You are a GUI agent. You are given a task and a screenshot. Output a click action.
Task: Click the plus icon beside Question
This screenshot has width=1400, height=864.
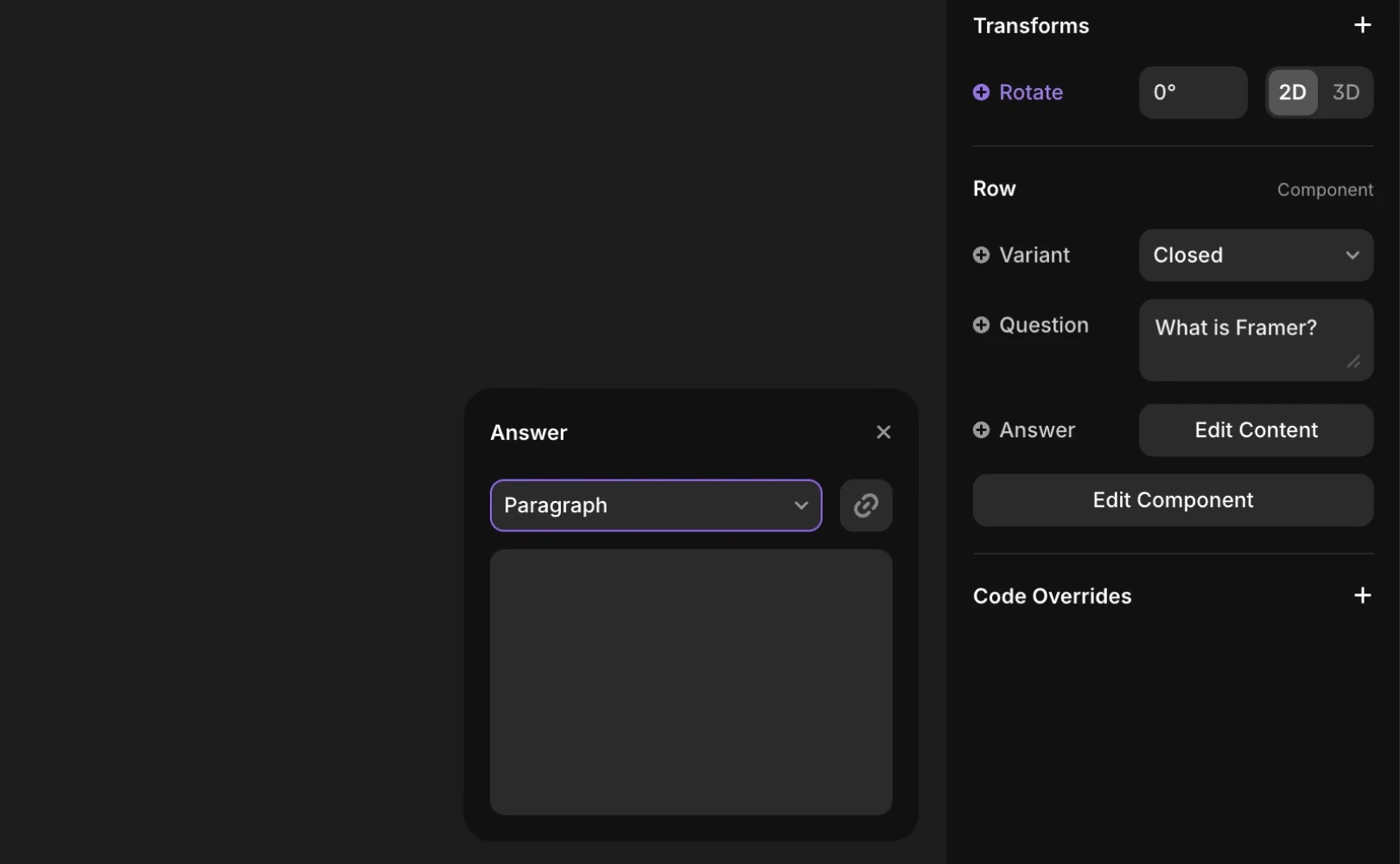click(x=981, y=325)
